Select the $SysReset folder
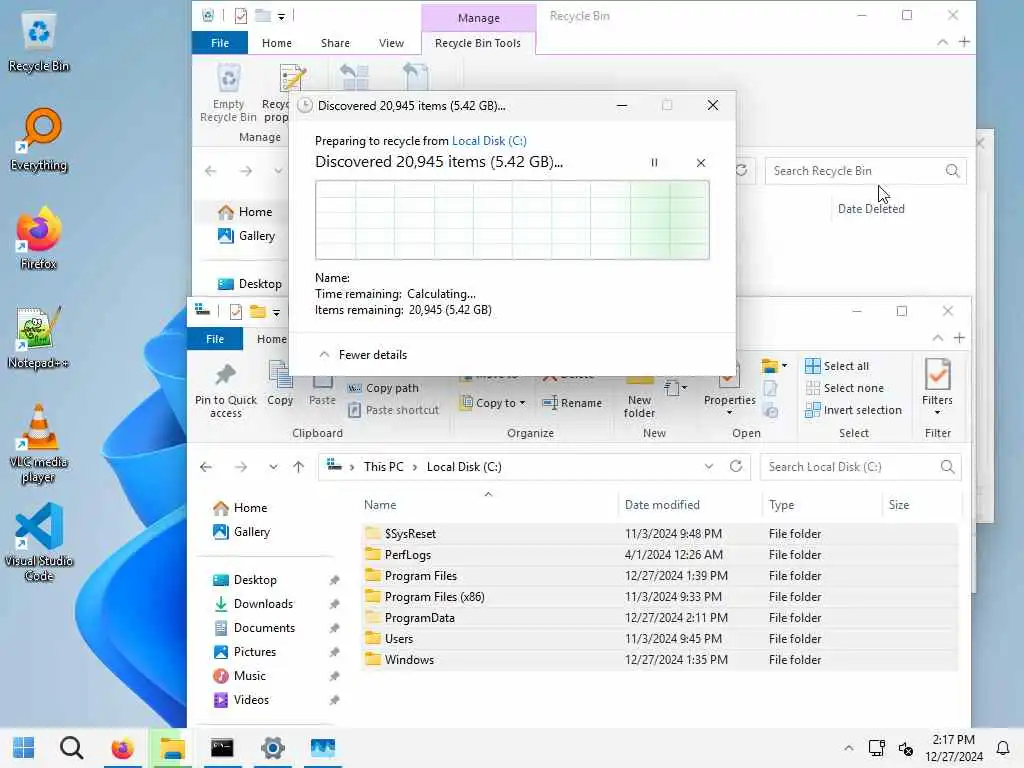The height and width of the screenshot is (768, 1024). coord(660,534)
